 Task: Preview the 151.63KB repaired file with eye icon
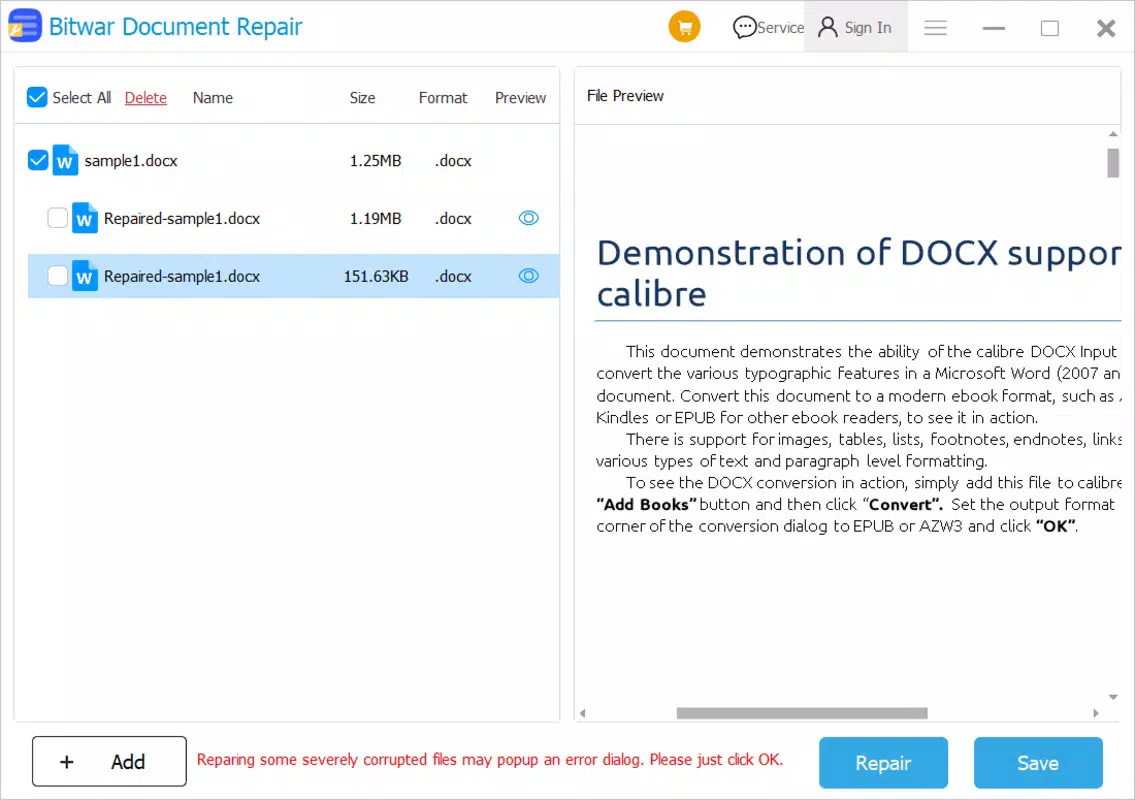528,276
